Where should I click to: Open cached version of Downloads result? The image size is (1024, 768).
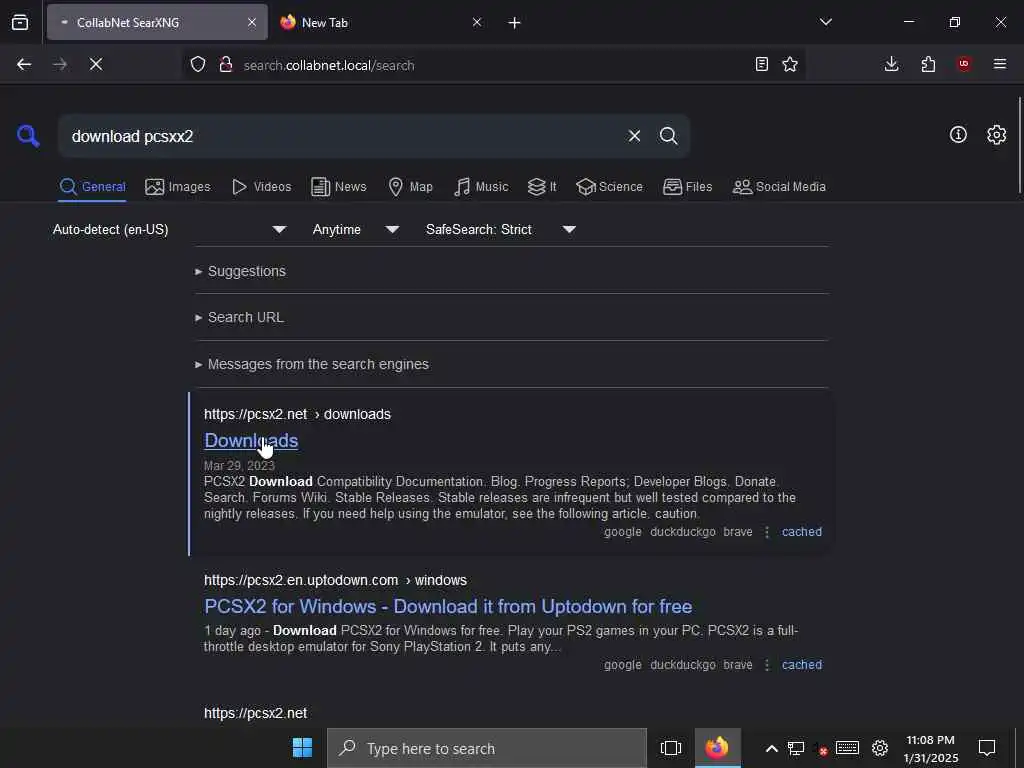[x=802, y=532]
